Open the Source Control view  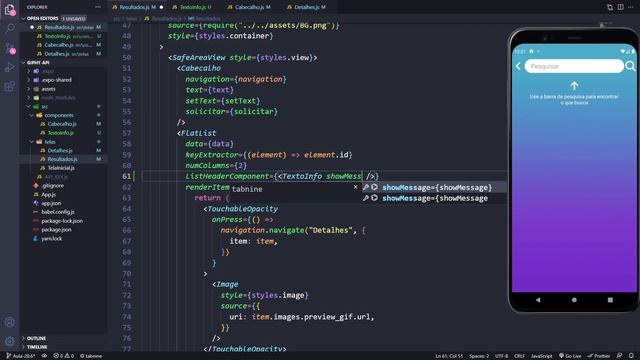[10, 48]
